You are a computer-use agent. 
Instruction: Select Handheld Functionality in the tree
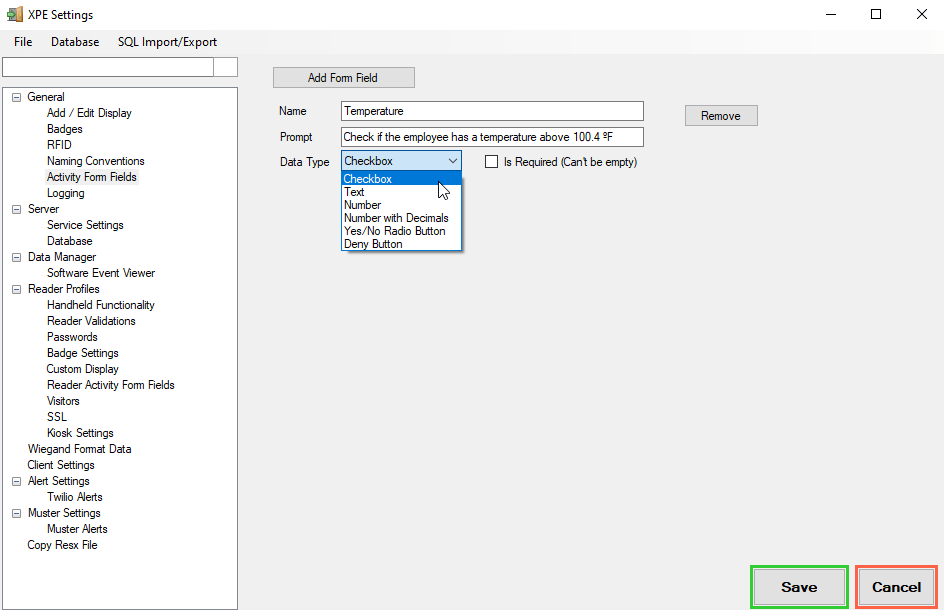101,305
